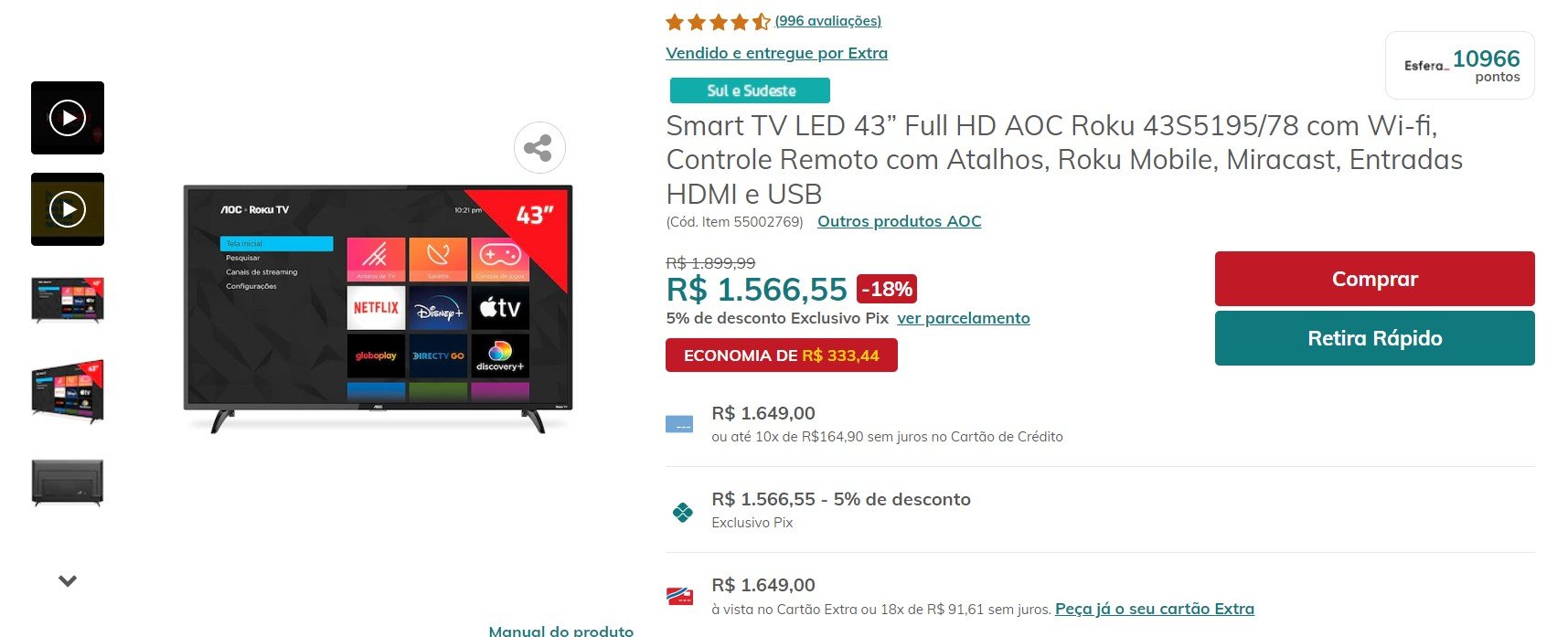This screenshot has height=637, width=1568.
Task: Select the third TV front-view thumbnail
Action: pos(68,301)
